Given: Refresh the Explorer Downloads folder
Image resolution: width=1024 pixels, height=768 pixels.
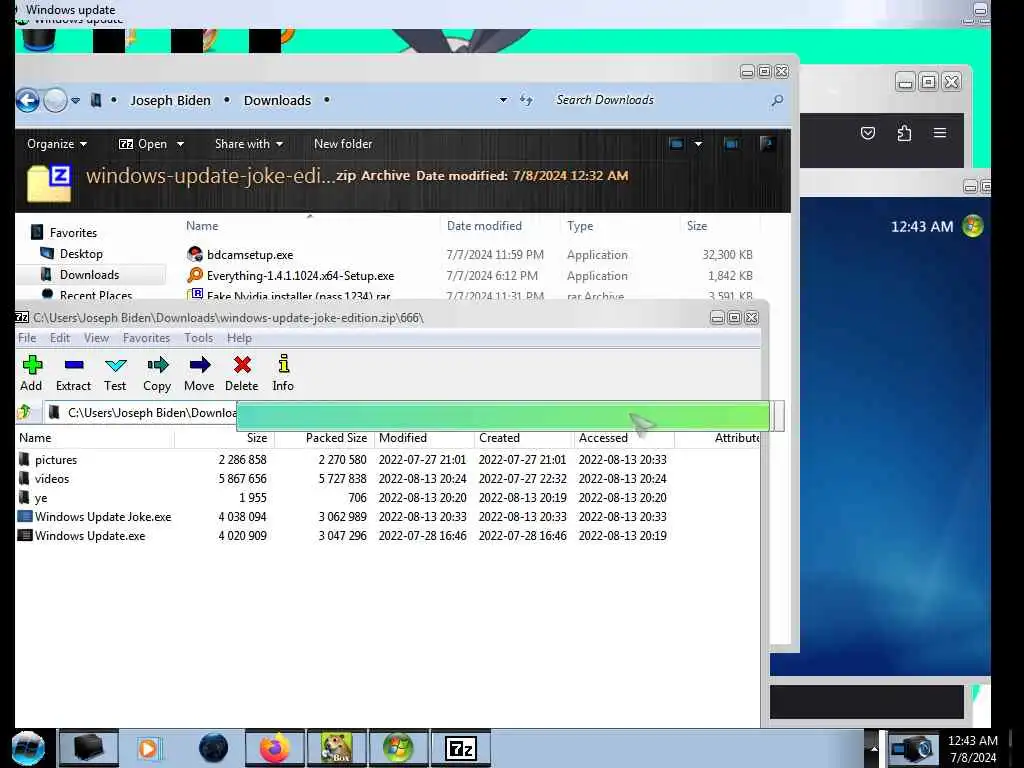Looking at the screenshot, I should coord(526,101).
